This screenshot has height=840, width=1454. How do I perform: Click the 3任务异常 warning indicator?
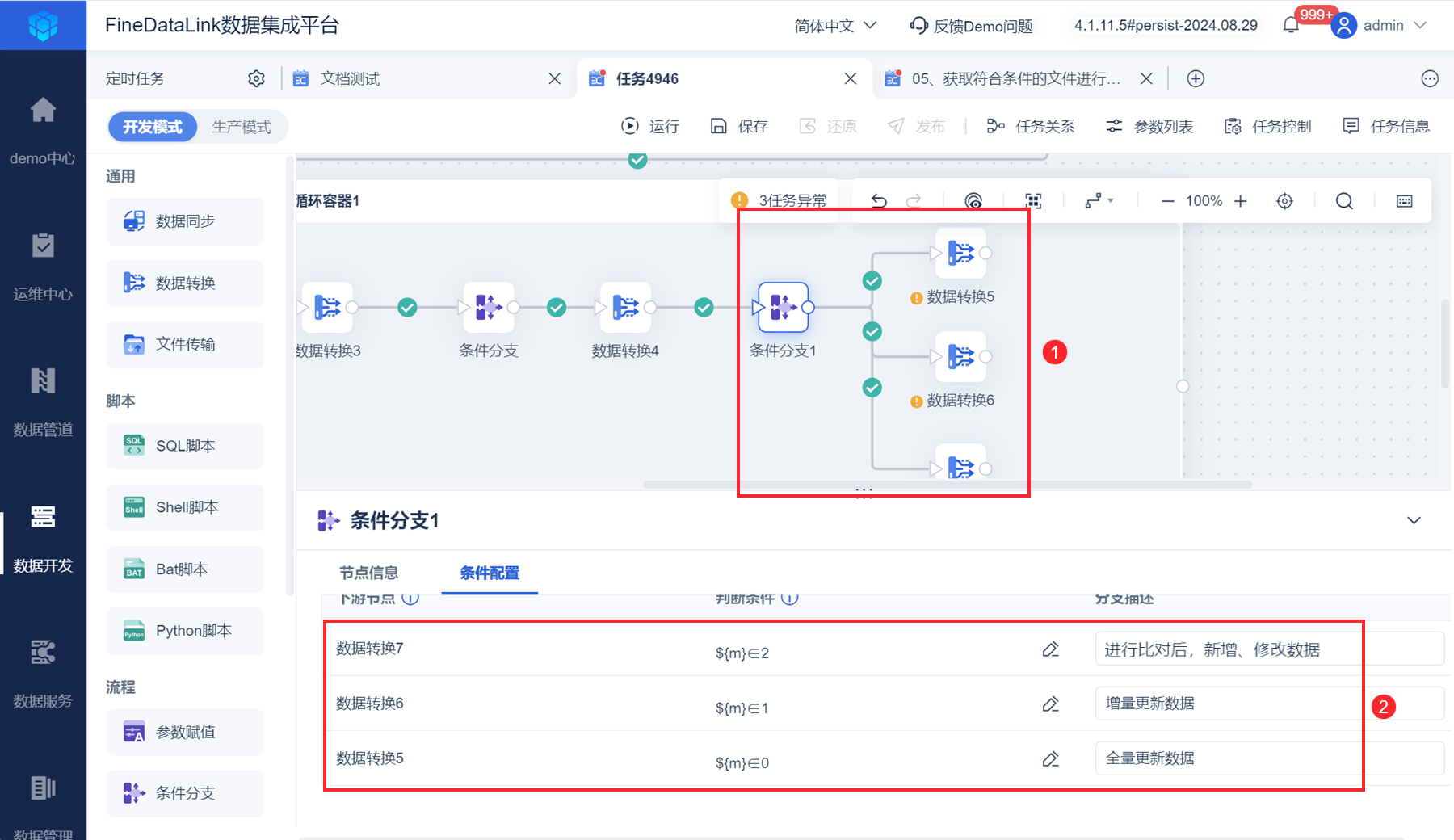[x=779, y=201]
